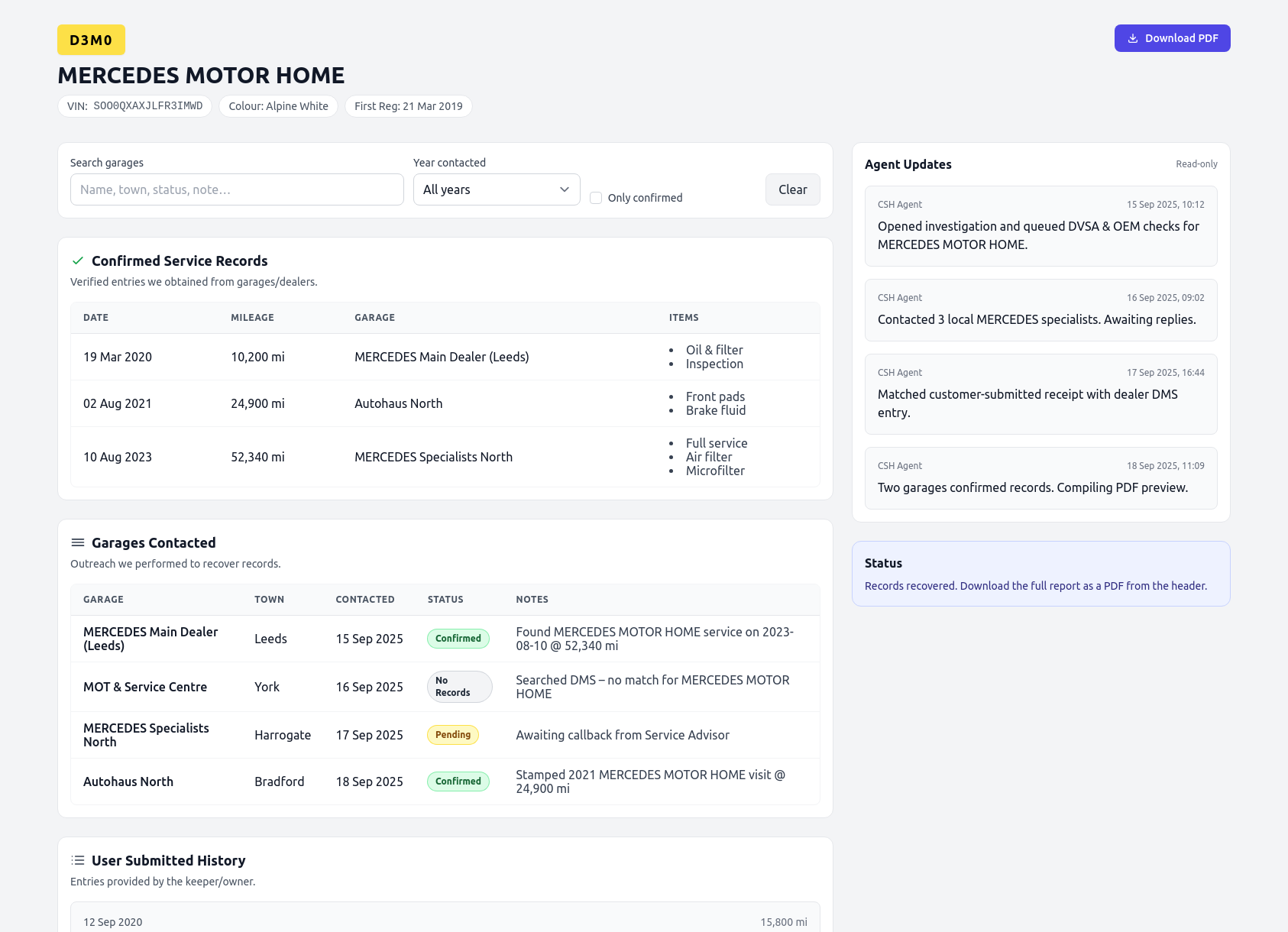Click the Confirmed status pill for Autohaus North
1288x932 pixels.
[x=458, y=781]
